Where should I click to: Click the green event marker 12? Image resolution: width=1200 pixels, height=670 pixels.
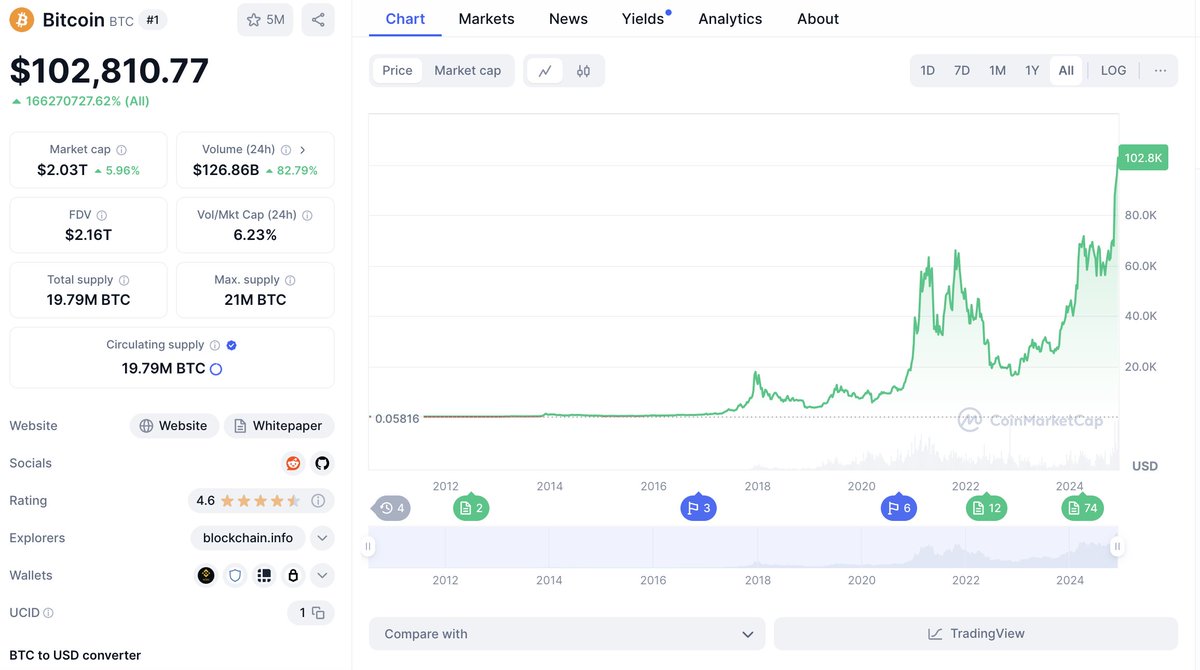point(986,508)
